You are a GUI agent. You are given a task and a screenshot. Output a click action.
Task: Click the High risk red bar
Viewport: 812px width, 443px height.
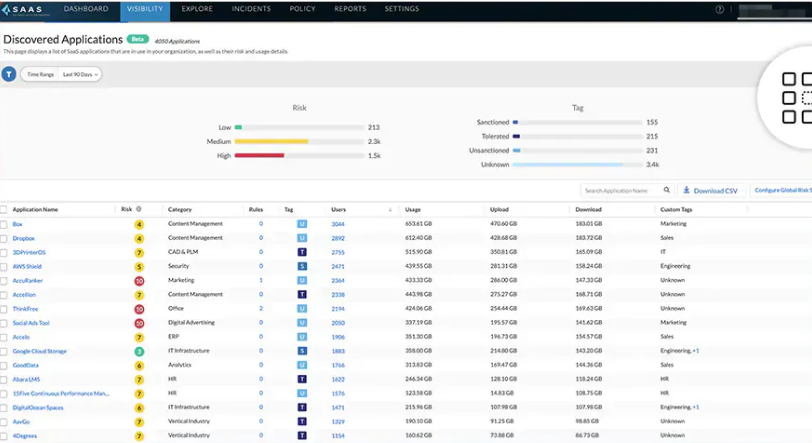(x=259, y=155)
